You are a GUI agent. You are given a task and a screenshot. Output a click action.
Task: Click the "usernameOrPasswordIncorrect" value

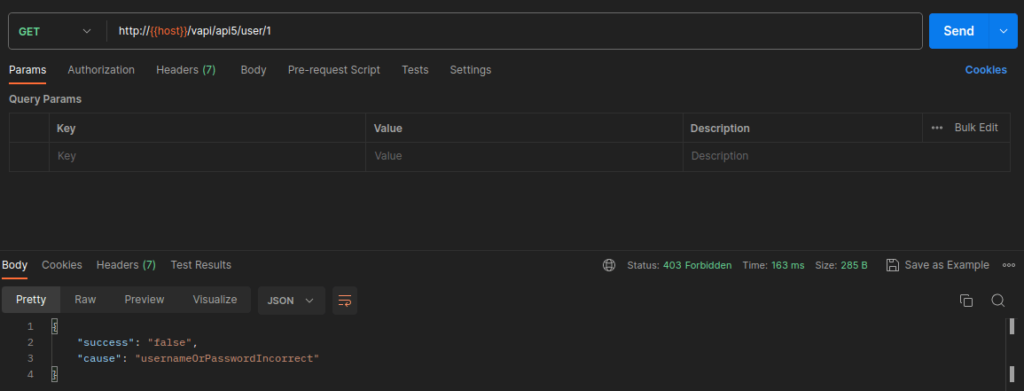(x=227, y=358)
